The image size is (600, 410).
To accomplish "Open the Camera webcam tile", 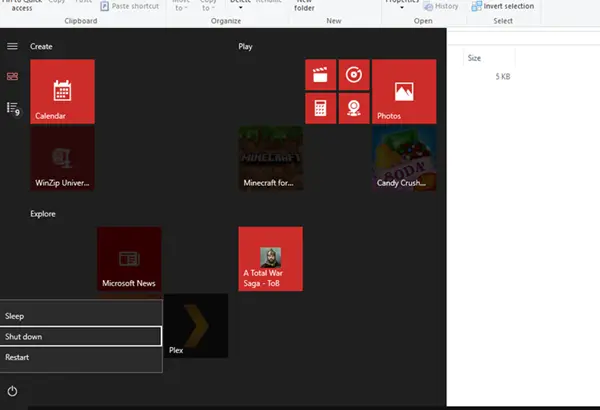I will [x=354, y=108].
